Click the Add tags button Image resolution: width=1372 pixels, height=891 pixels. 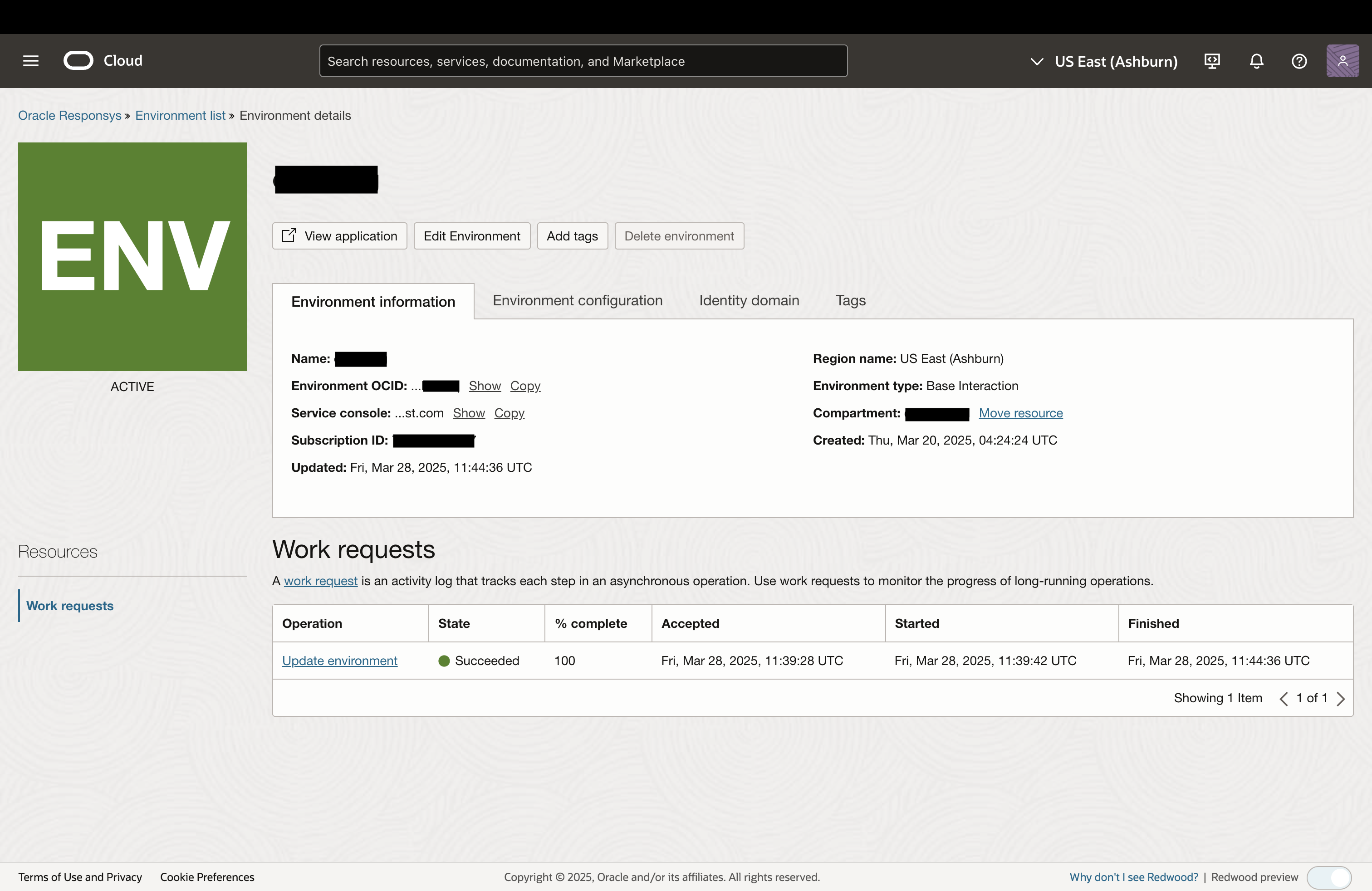(572, 236)
